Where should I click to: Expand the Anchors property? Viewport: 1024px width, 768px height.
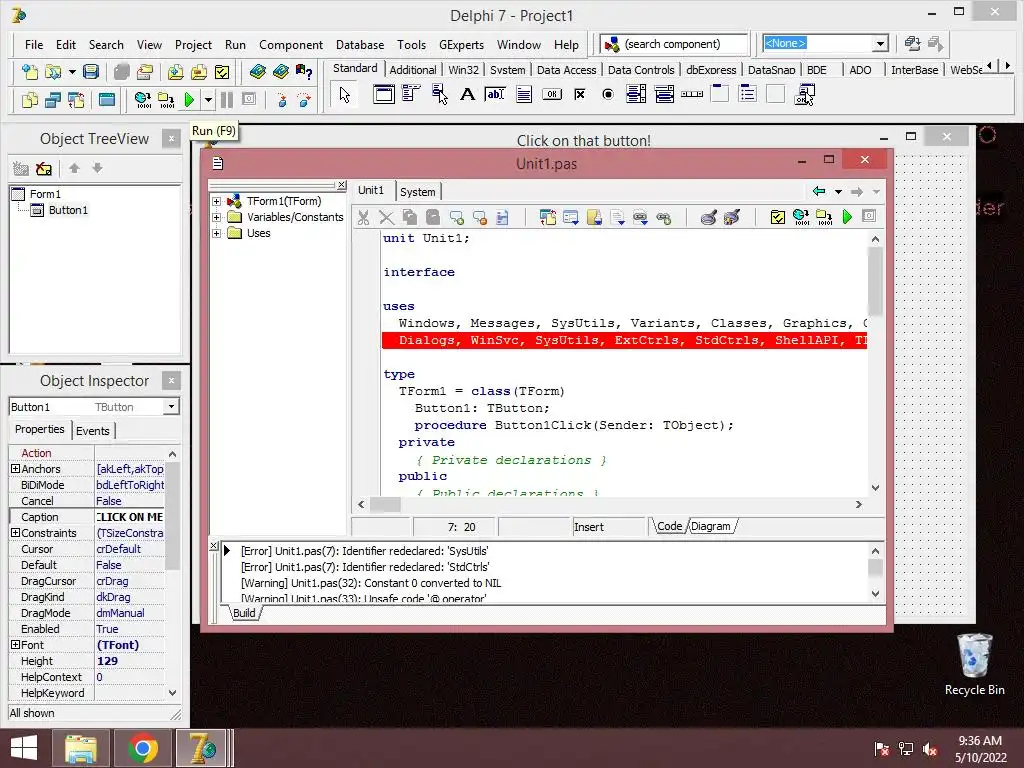[15, 469]
